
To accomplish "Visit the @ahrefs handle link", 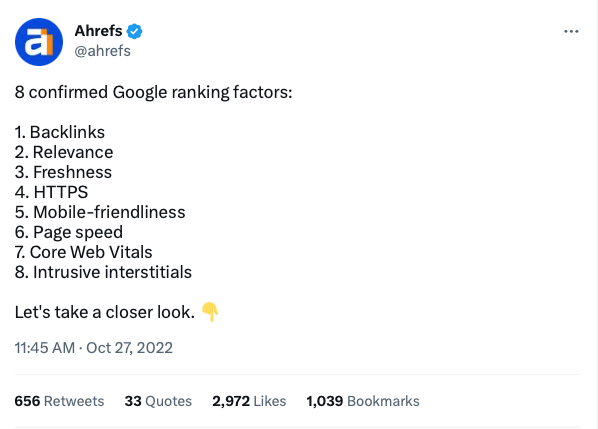I will 103,51.
